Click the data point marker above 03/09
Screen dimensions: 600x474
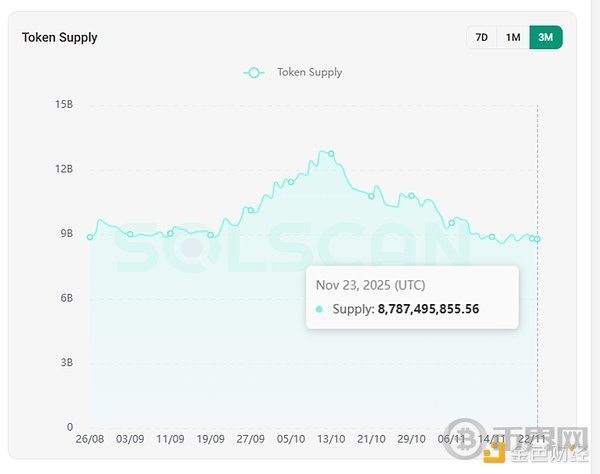(x=130, y=234)
